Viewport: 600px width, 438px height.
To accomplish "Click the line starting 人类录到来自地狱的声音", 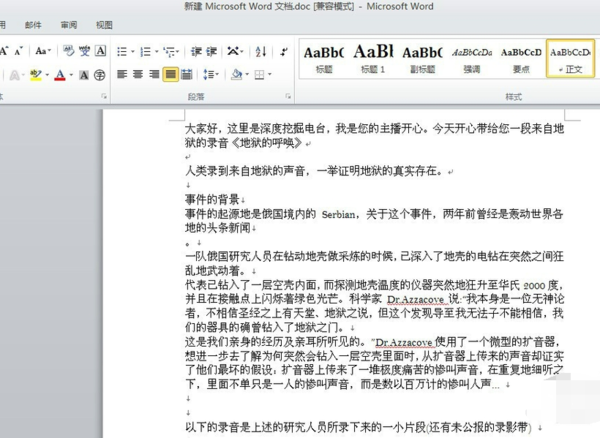I will [x=314, y=171].
